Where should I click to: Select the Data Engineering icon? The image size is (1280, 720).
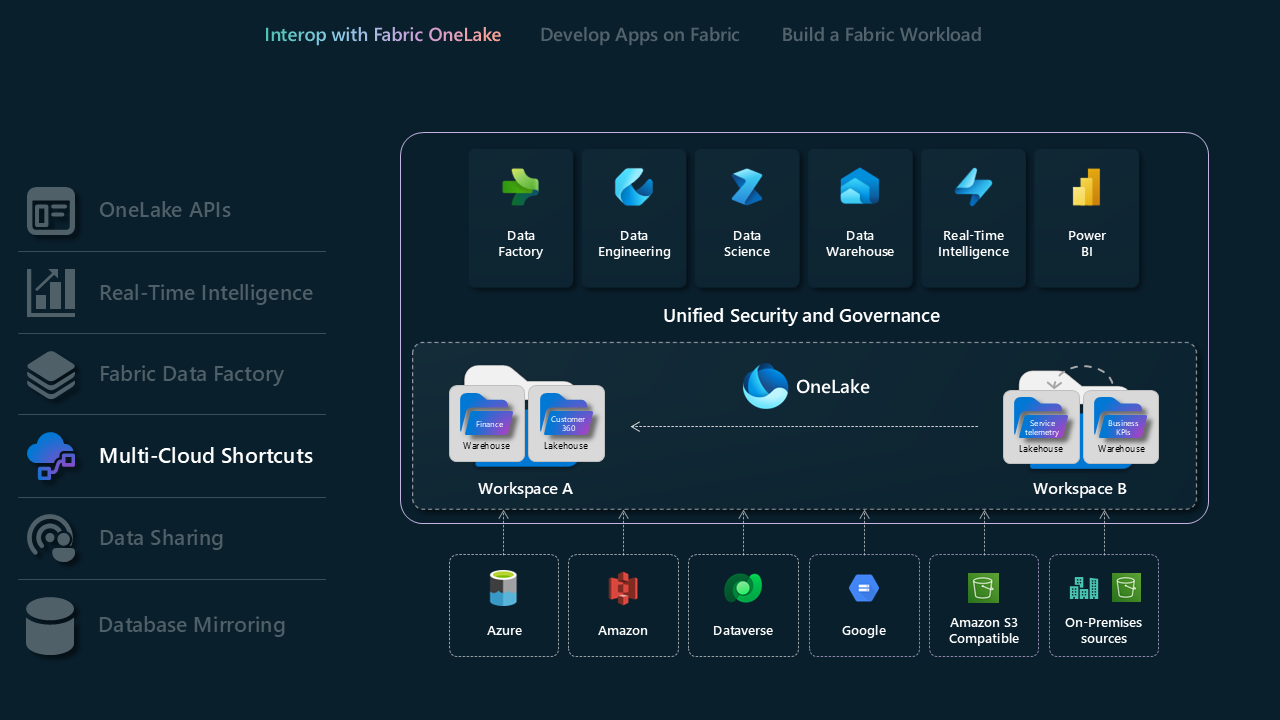click(x=634, y=188)
